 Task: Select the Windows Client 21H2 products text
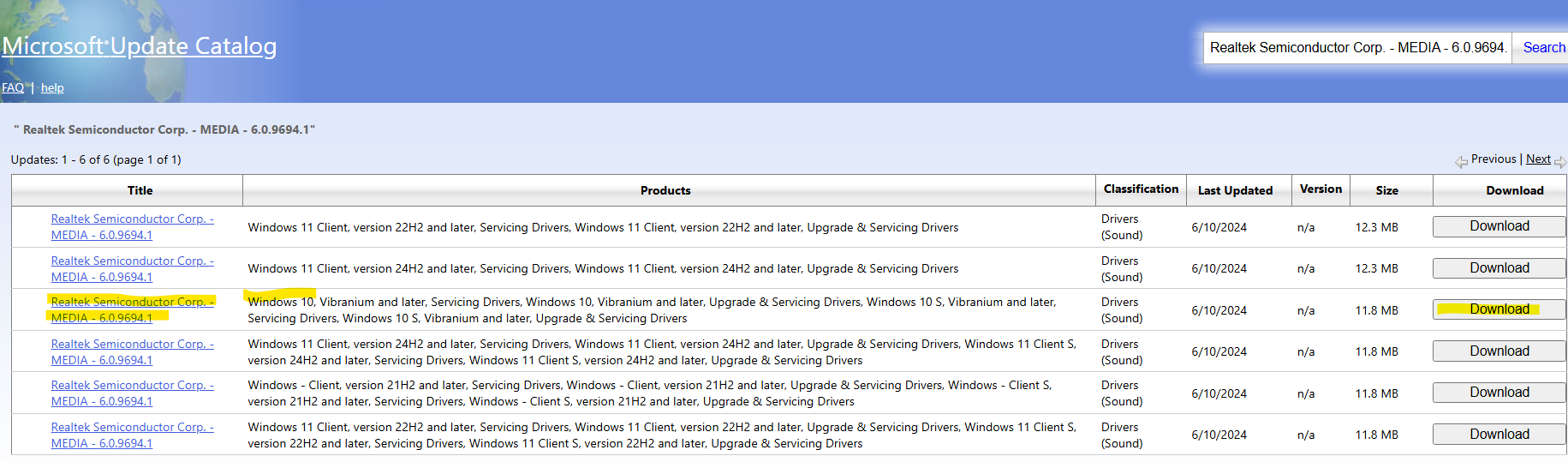click(x=650, y=393)
